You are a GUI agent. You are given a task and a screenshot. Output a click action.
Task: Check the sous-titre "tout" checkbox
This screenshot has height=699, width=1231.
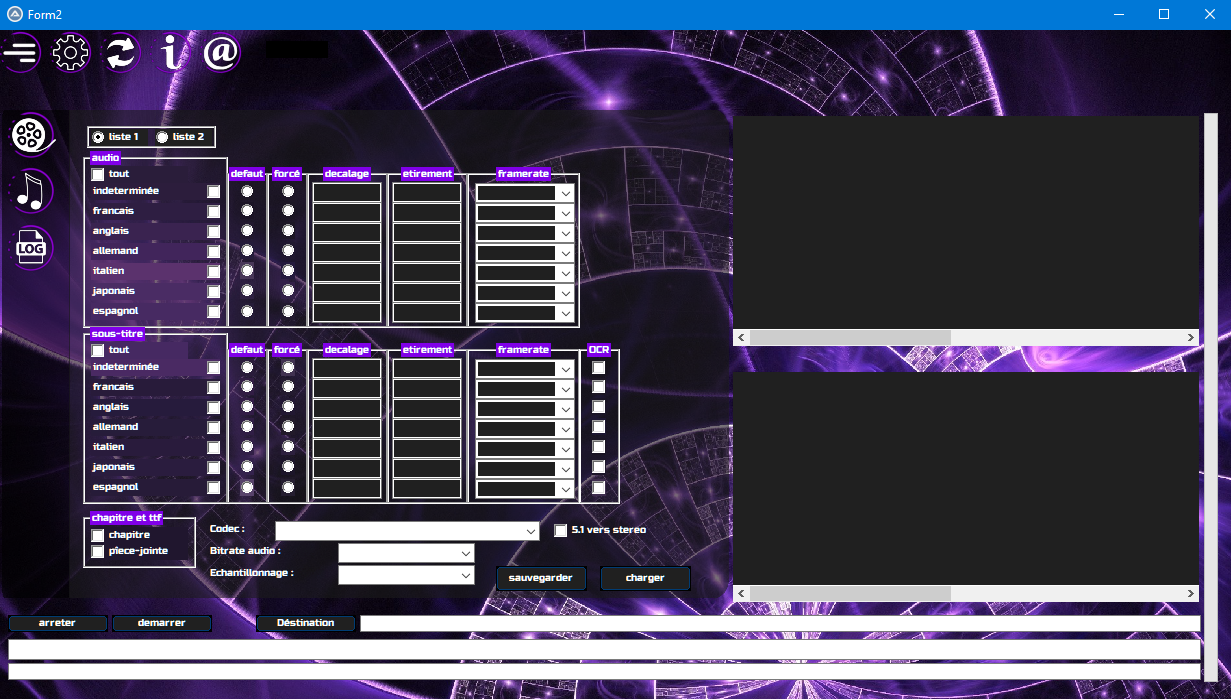point(98,351)
